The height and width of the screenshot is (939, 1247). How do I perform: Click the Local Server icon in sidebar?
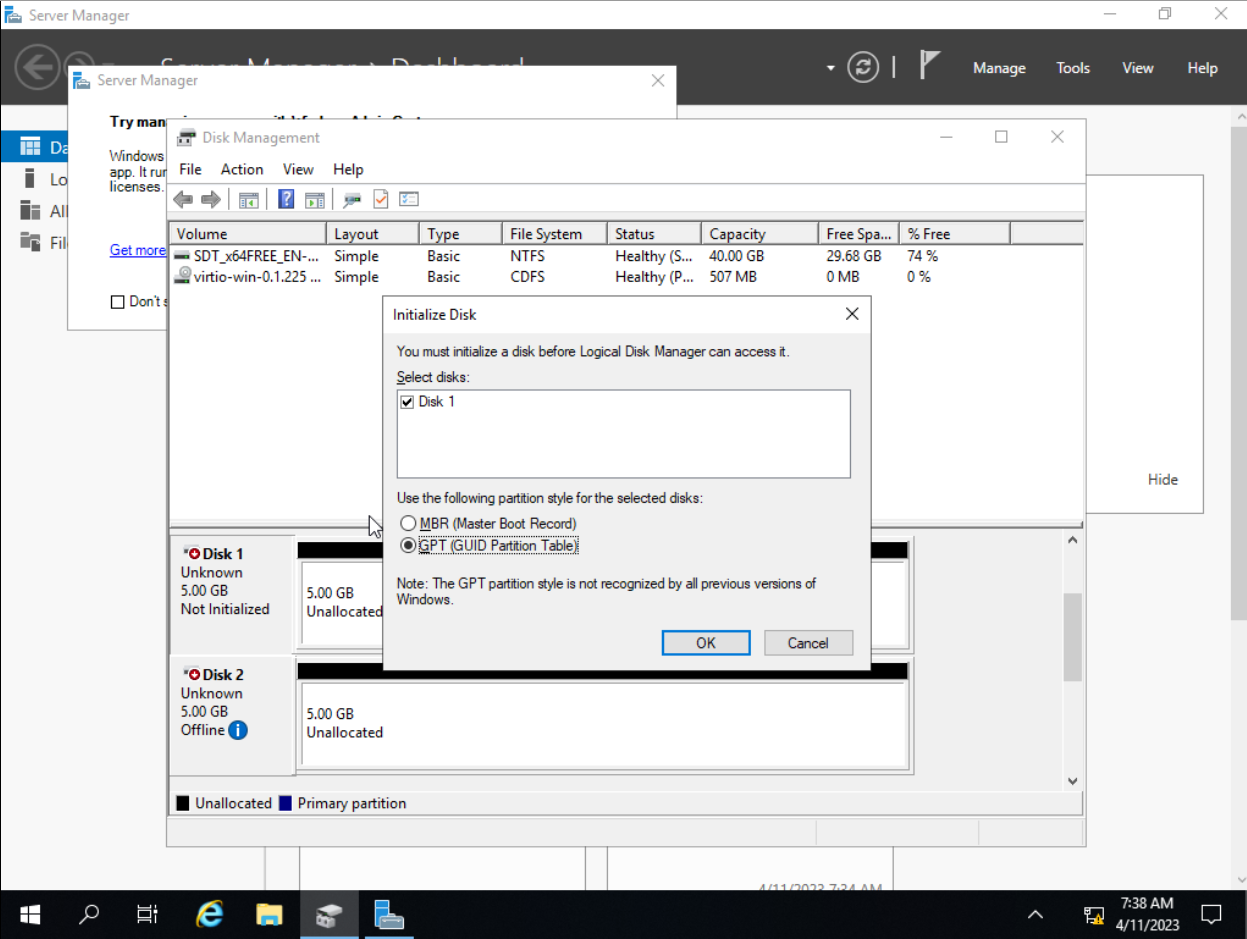(30, 179)
